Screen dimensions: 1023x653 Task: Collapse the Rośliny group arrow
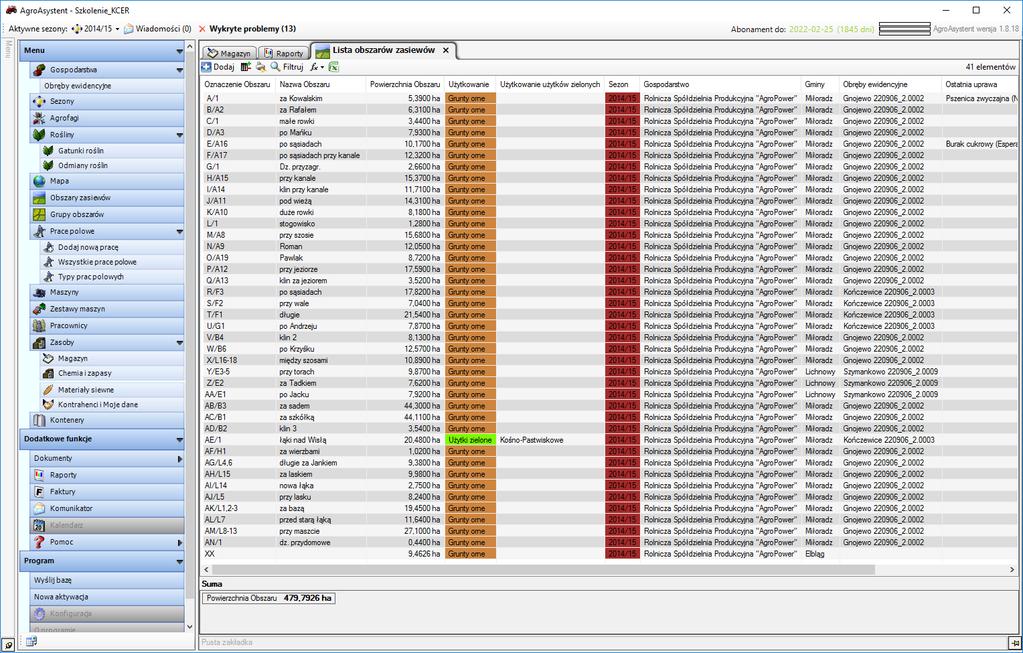179,135
